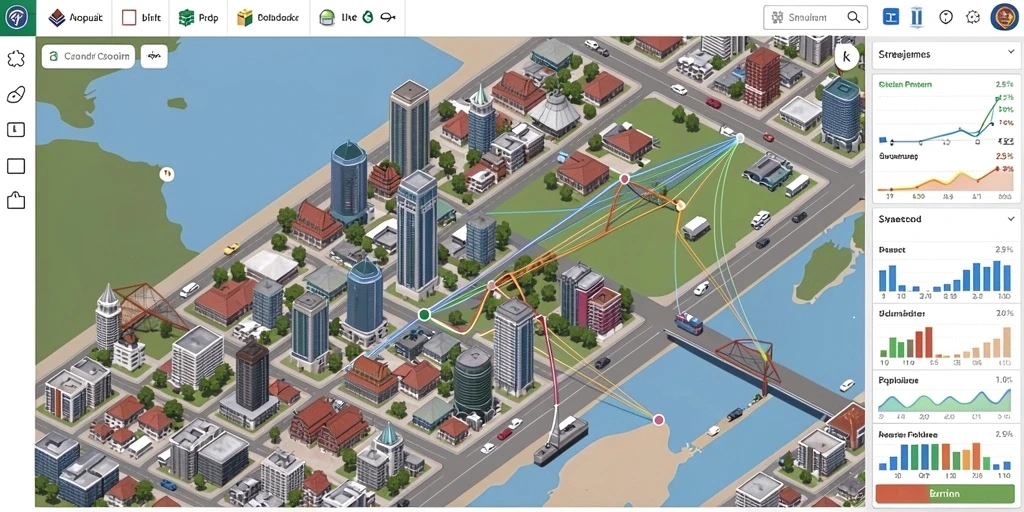Image resolution: width=1024 pixels, height=512 pixels.
Task: Select the leaf-shaped tool in left sidebar
Action: [x=16, y=95]
